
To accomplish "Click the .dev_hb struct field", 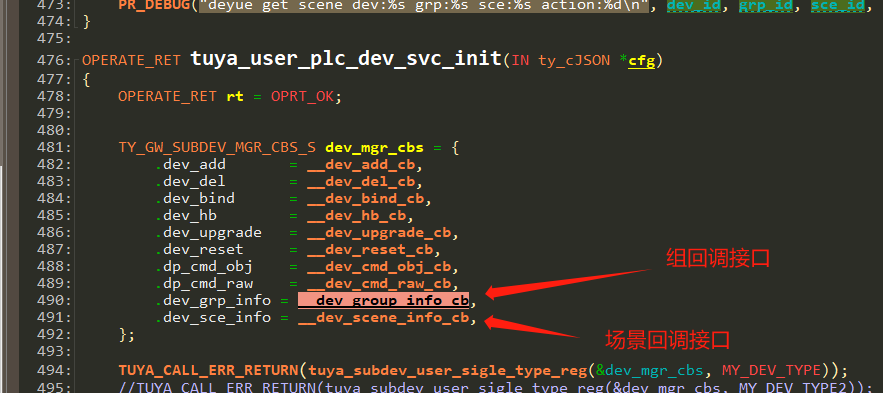I will [x=186, y=215].
